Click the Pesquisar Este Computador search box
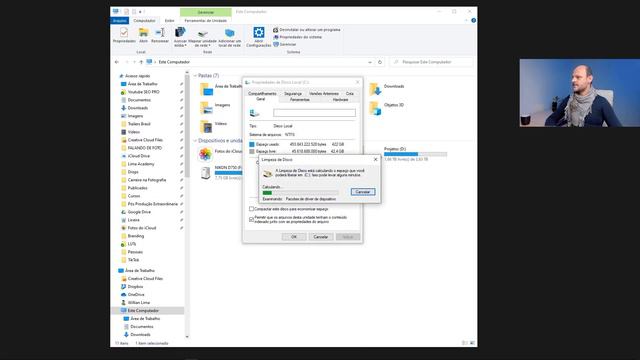 click(x=431, y=62)
